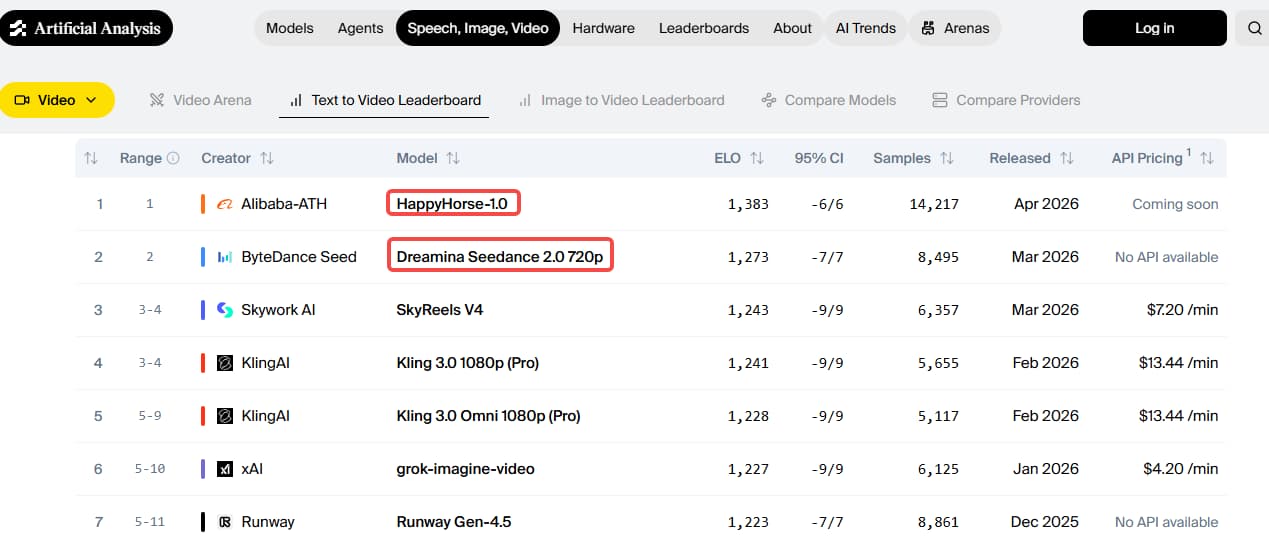The height and width of the screenshot is (537, 1269).
Task: Expand the Leaderboards navigation menu
Action: point(703,28)
